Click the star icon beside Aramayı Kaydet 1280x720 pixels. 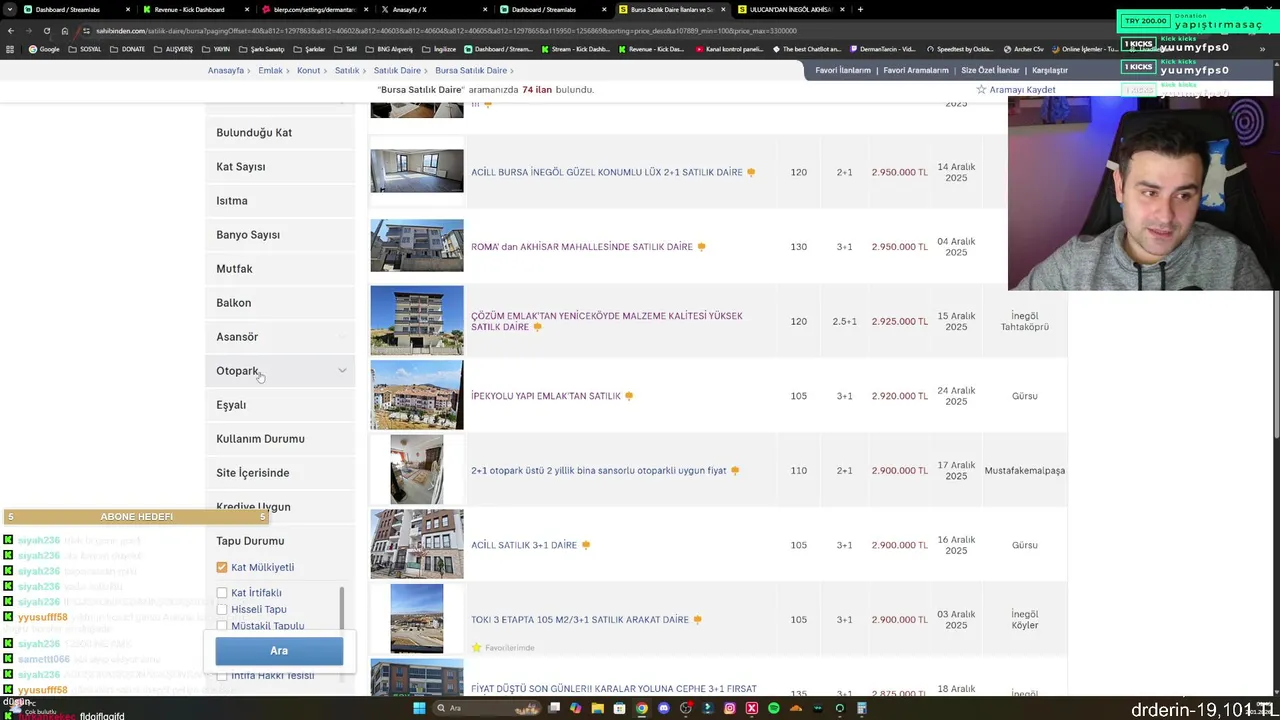click(x=981, y=89)
